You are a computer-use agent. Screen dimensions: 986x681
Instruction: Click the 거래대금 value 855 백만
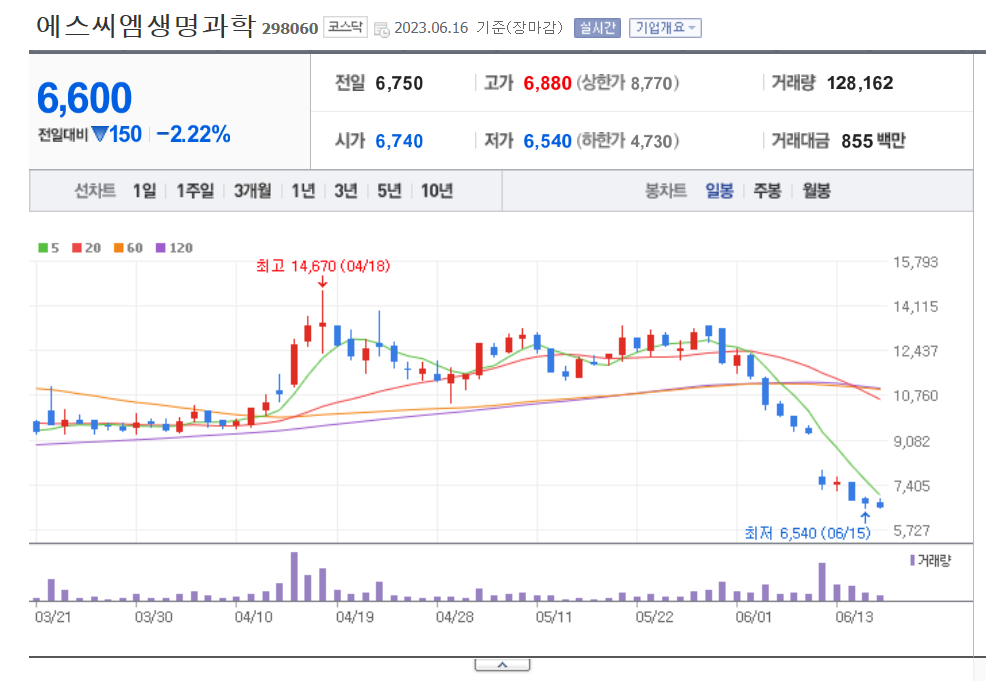click(x=873, y=141)
